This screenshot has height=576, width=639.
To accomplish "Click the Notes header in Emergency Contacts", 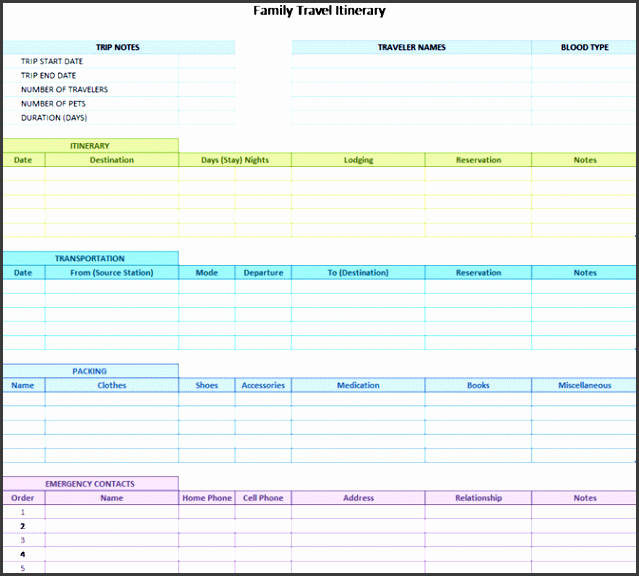I will click(585, 498).
